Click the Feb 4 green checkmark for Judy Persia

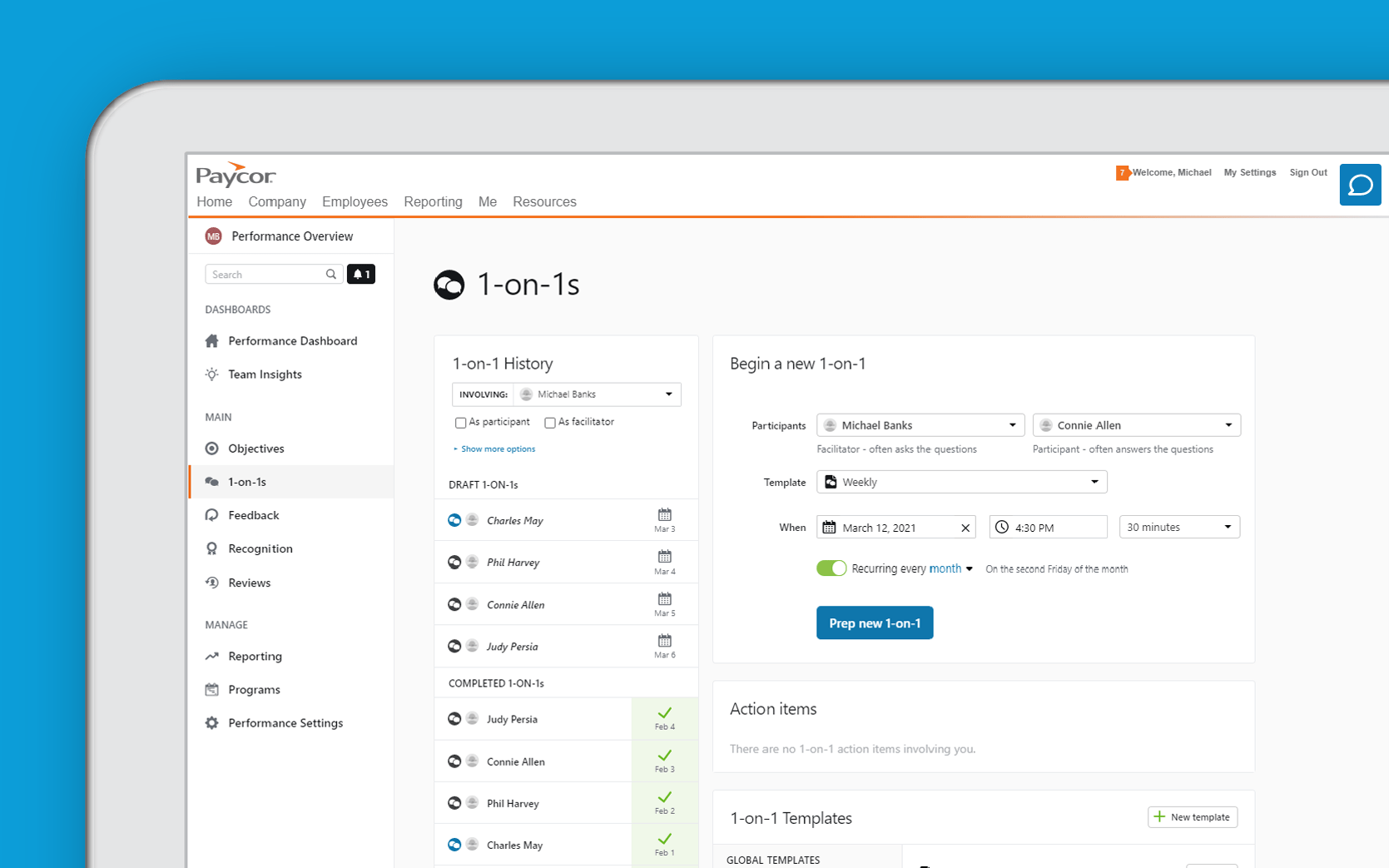[x=664, y=713]
